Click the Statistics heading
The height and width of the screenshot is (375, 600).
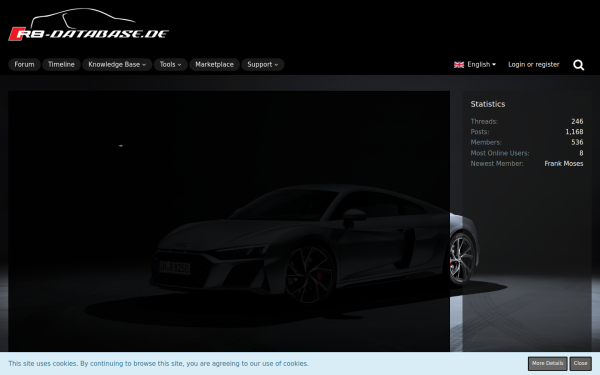488,104
